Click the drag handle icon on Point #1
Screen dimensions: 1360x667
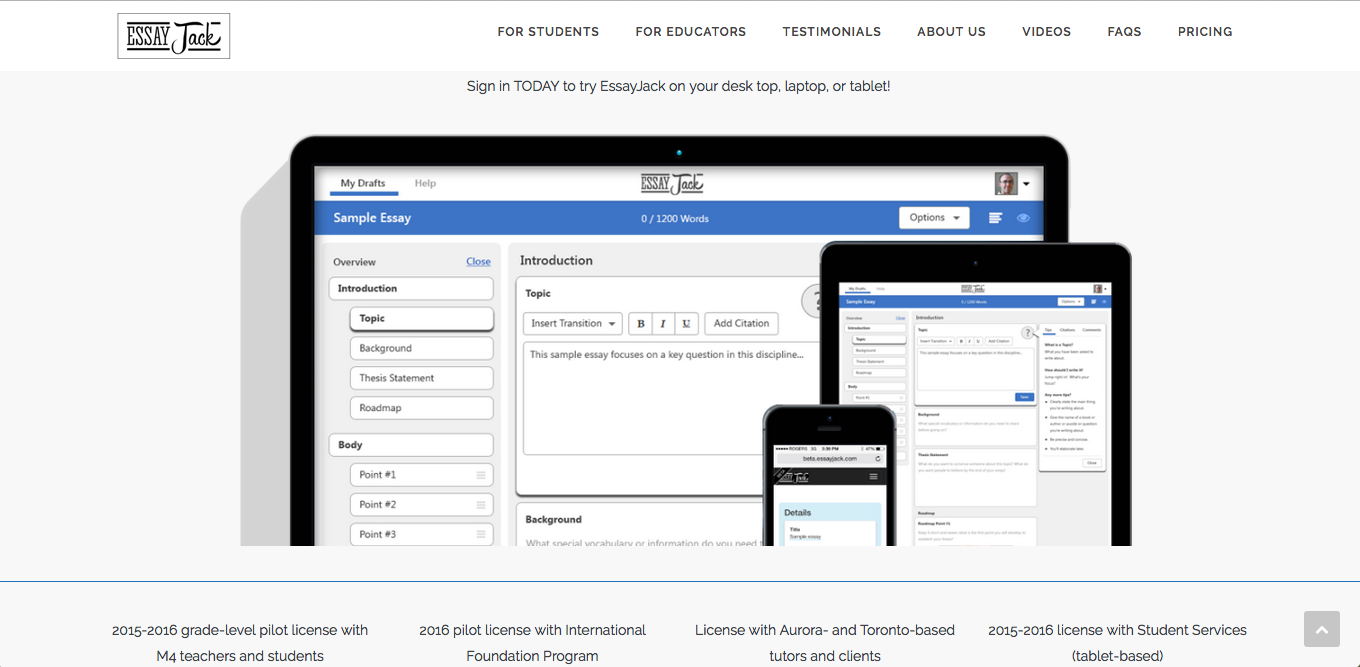481,475
